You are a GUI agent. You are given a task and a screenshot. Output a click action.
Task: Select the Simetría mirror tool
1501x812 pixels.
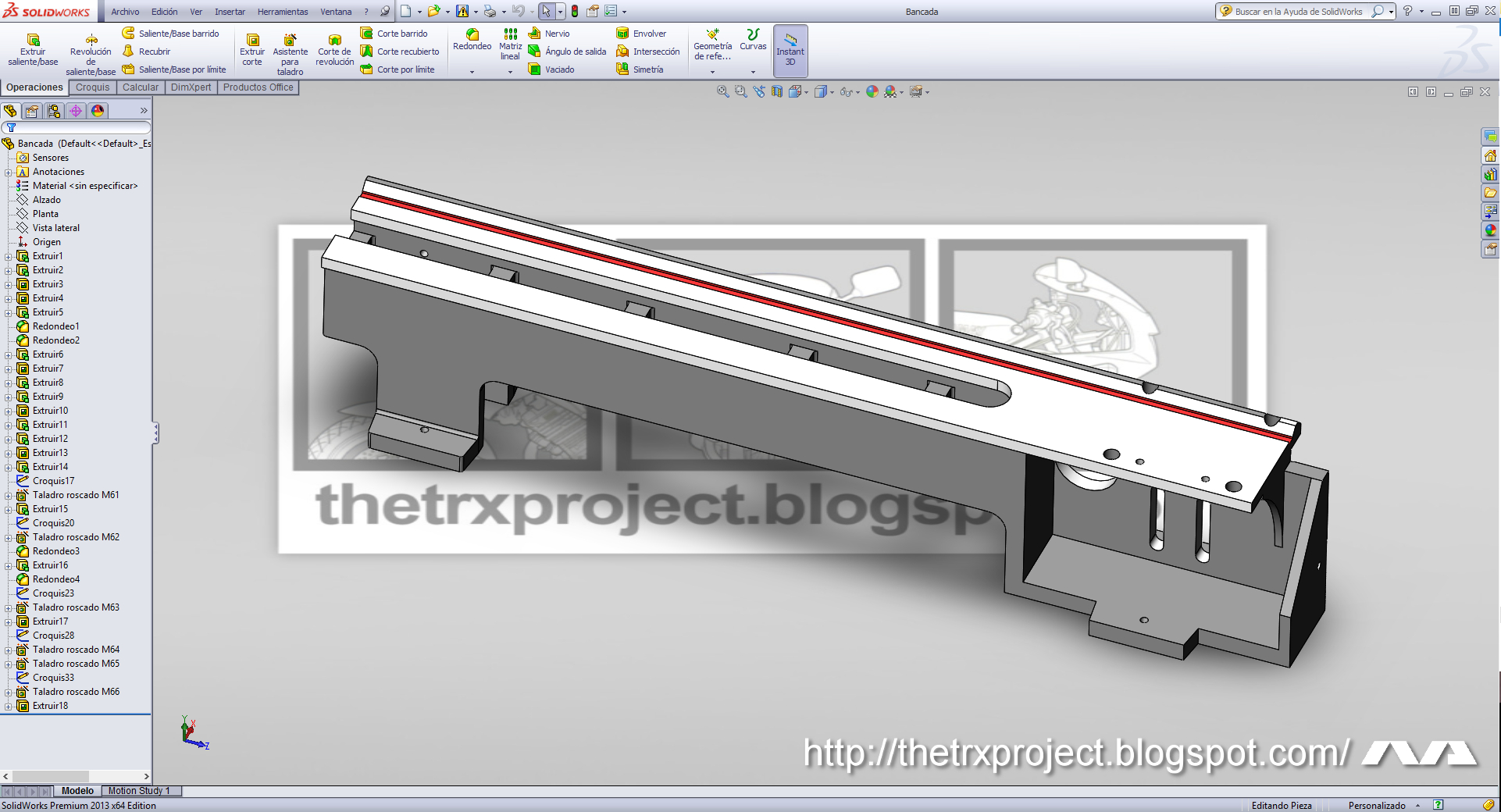[x=640, y=69]
